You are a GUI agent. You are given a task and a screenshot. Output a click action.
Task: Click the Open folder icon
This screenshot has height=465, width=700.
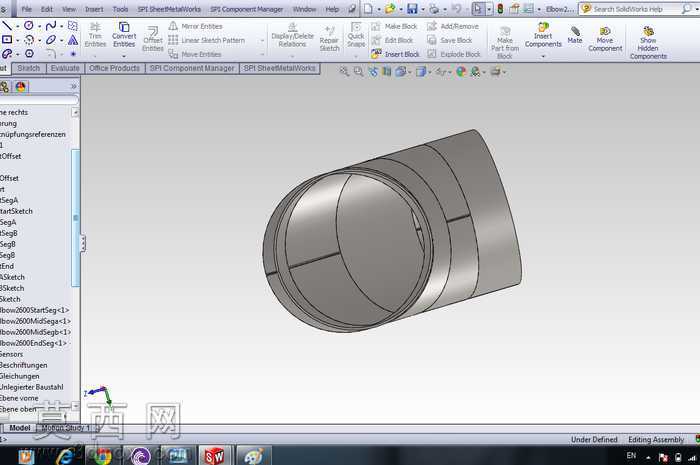click(x=390, y=8)
